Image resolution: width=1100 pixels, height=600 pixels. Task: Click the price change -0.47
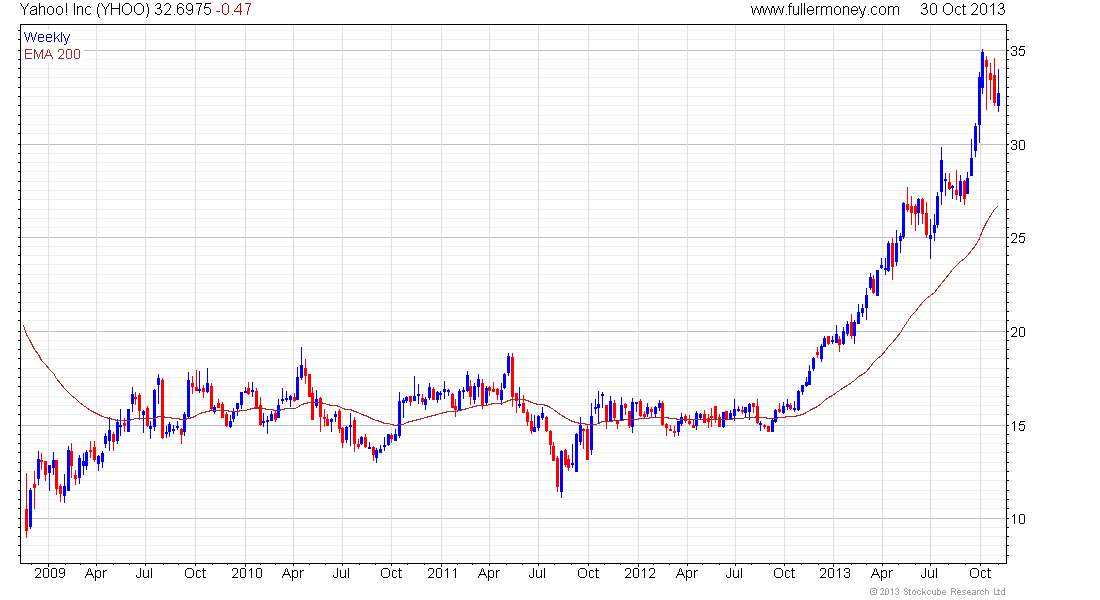[234, 10]
